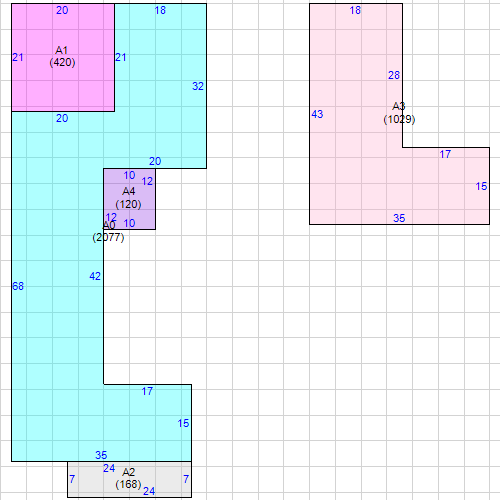The image size is (500, 500).
Task: Click the A2 area name label
Action: 129,472
